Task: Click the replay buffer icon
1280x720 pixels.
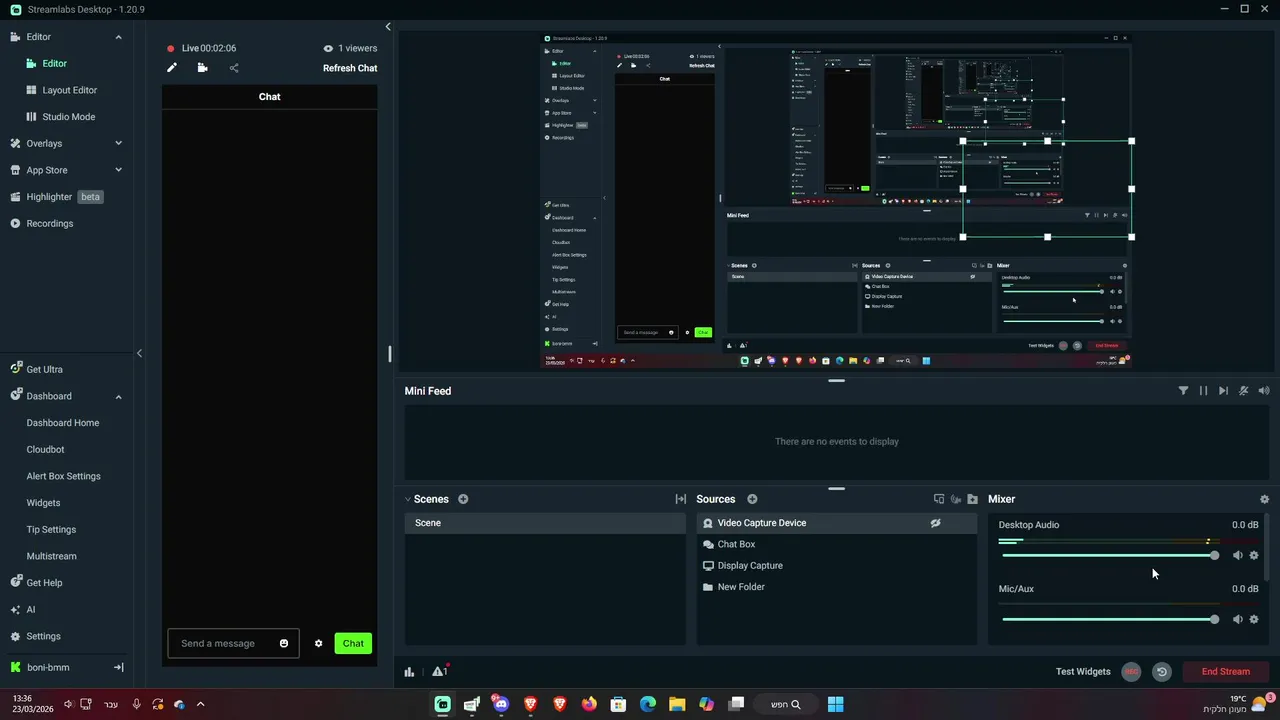Action: [x=1162, y=672]
